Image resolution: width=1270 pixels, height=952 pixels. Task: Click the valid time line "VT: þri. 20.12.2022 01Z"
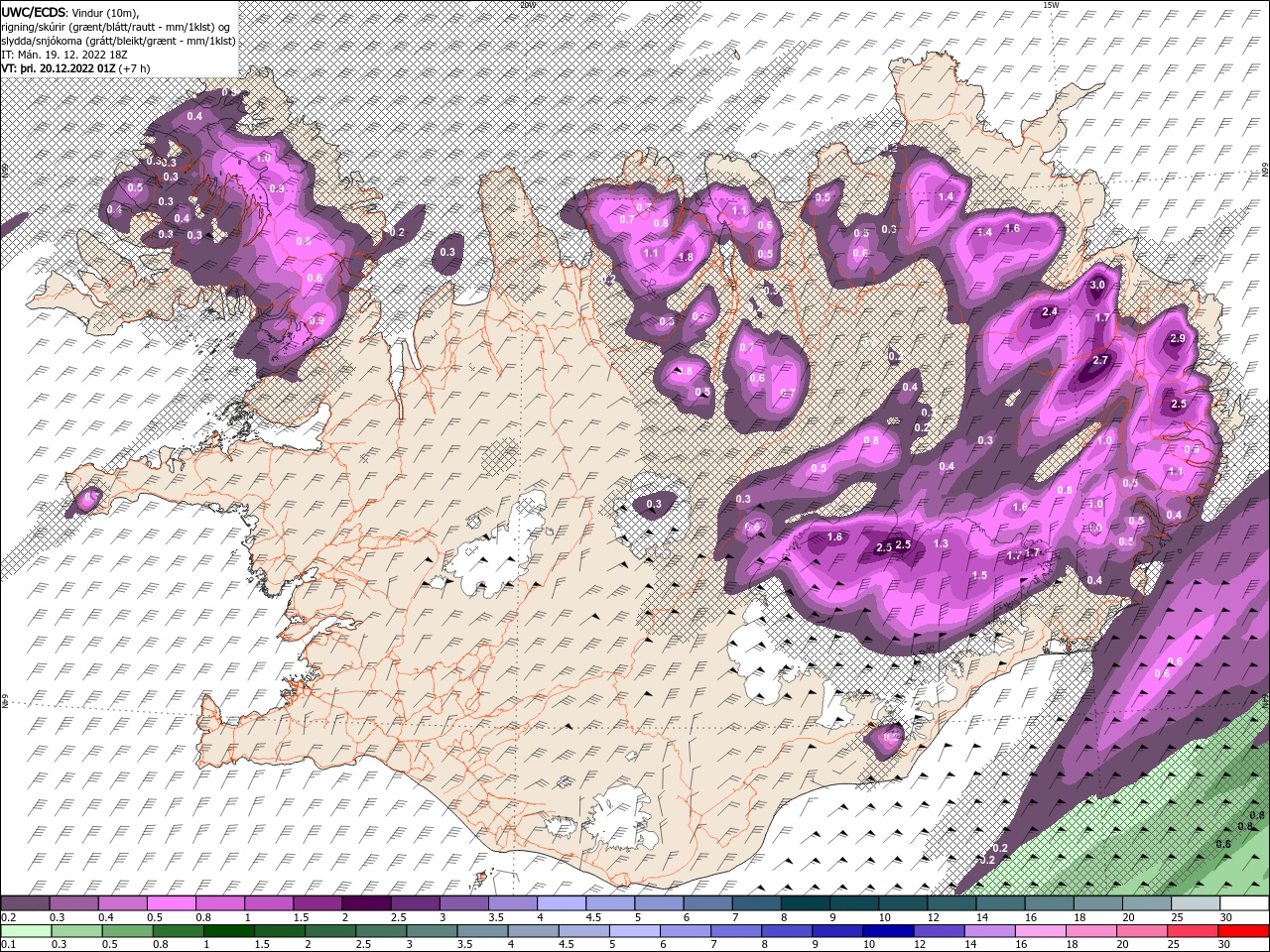pos(60,68)
